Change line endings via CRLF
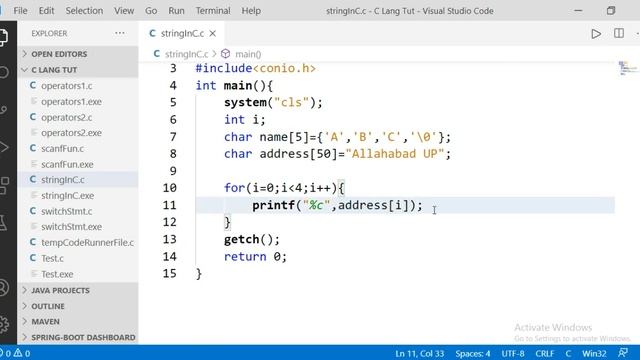The width and height of the screenshot is (640, 360). [x=544, y=353]
